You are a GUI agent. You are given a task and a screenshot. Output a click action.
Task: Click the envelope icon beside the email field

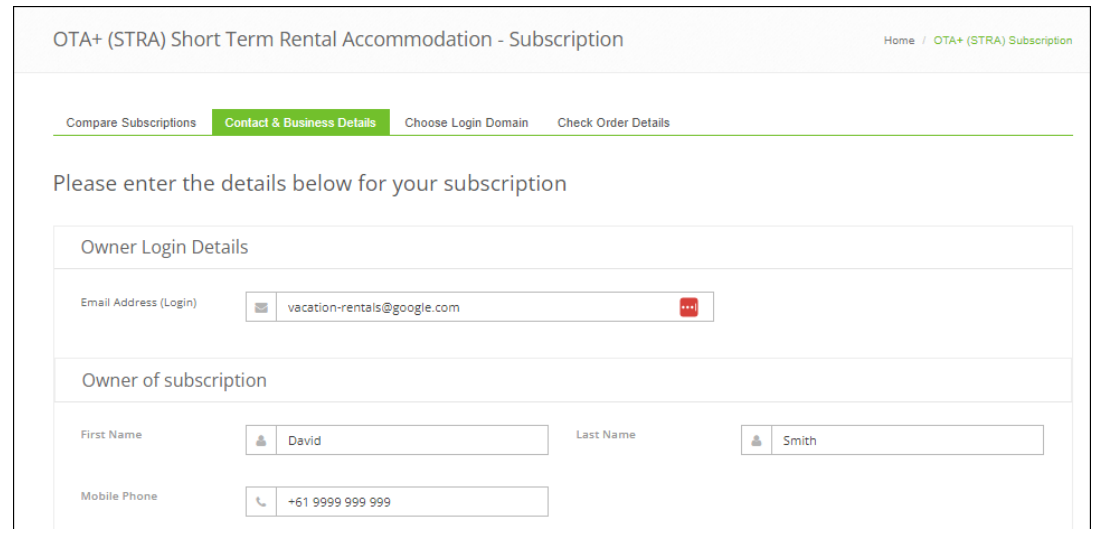coord(261,308)
